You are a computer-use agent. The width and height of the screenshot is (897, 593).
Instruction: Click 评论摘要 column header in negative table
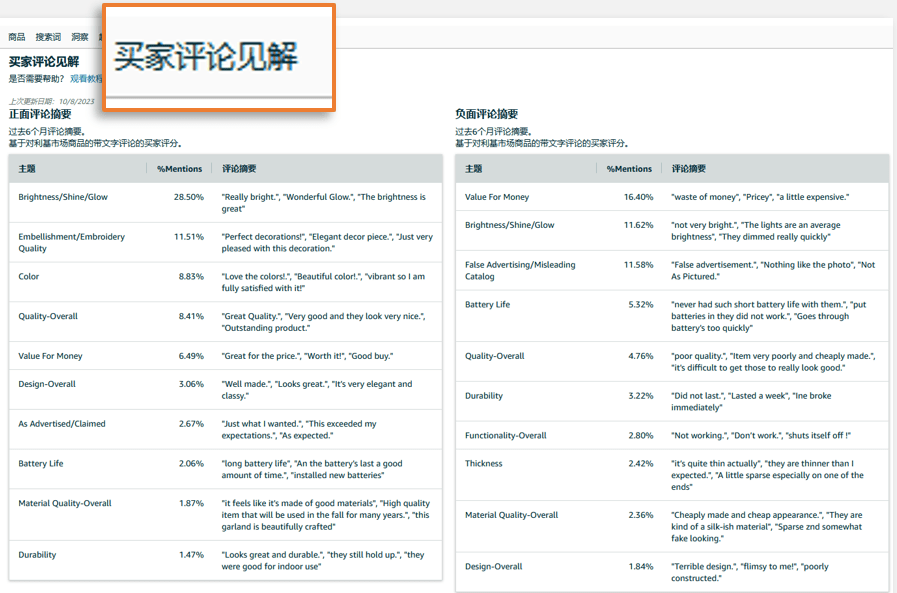pos(689,169)
